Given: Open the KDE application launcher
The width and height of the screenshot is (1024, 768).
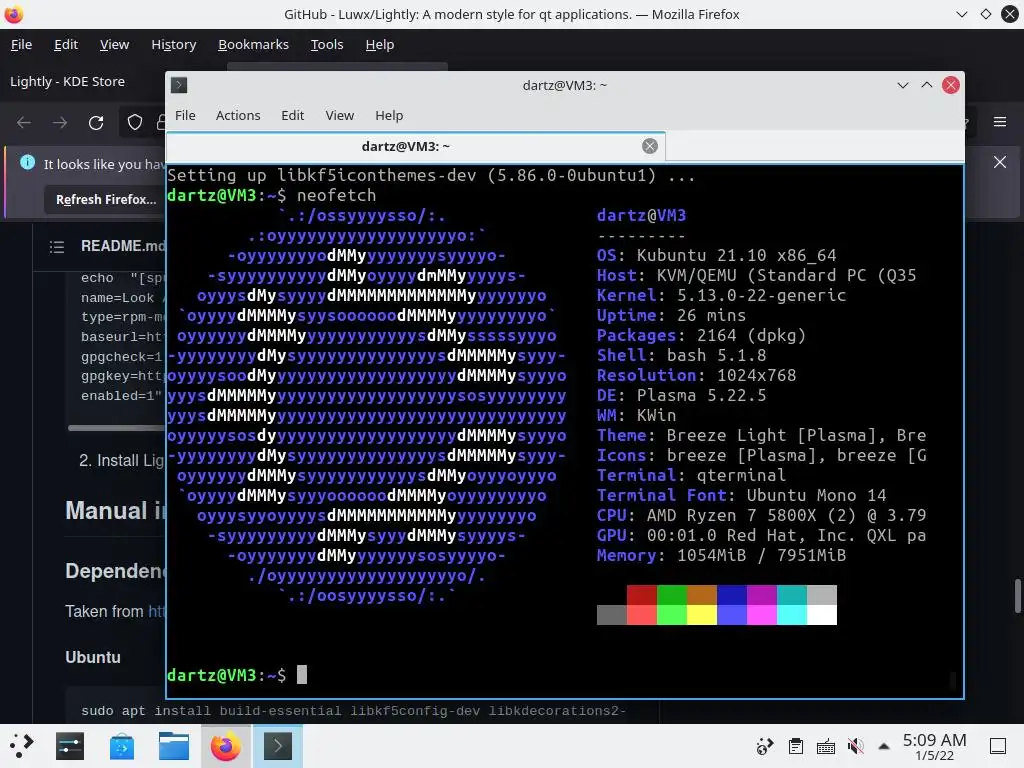Looking at the screenshot, I should pos(21,746).
